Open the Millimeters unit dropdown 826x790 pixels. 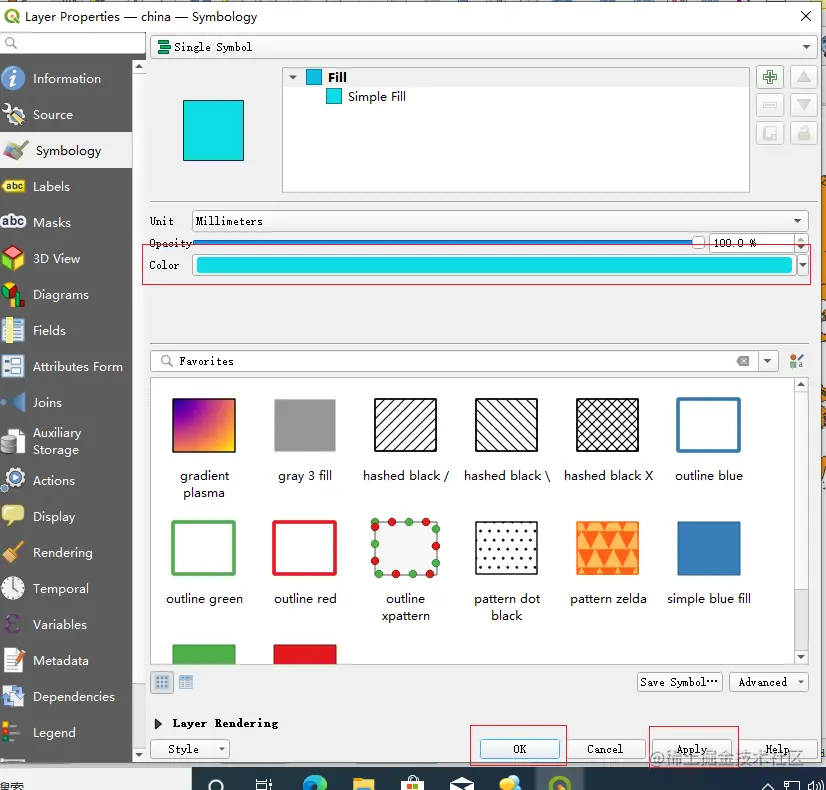coord(499,221)
